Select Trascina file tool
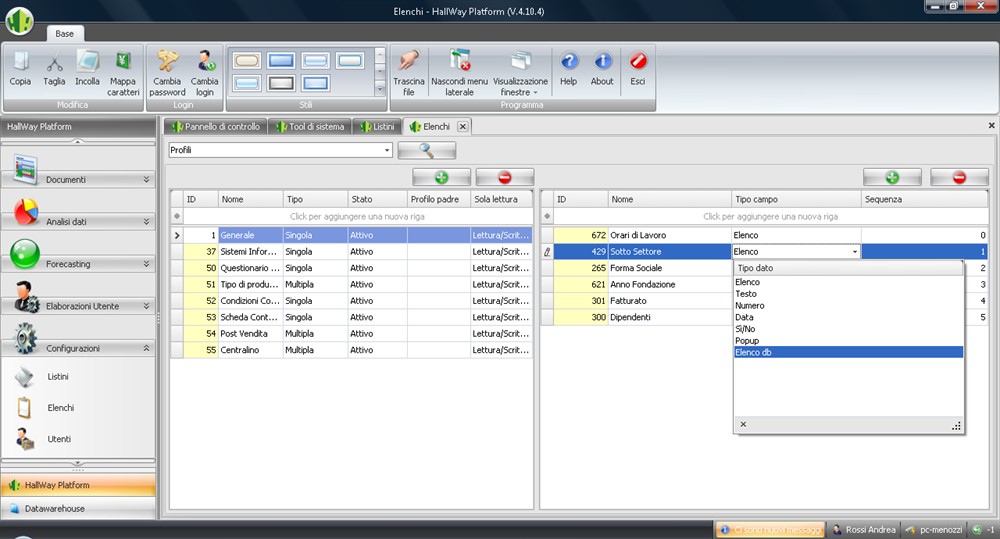Viewport: 1000px width, 539px height. pyautogui.click(x=409, y=73)
